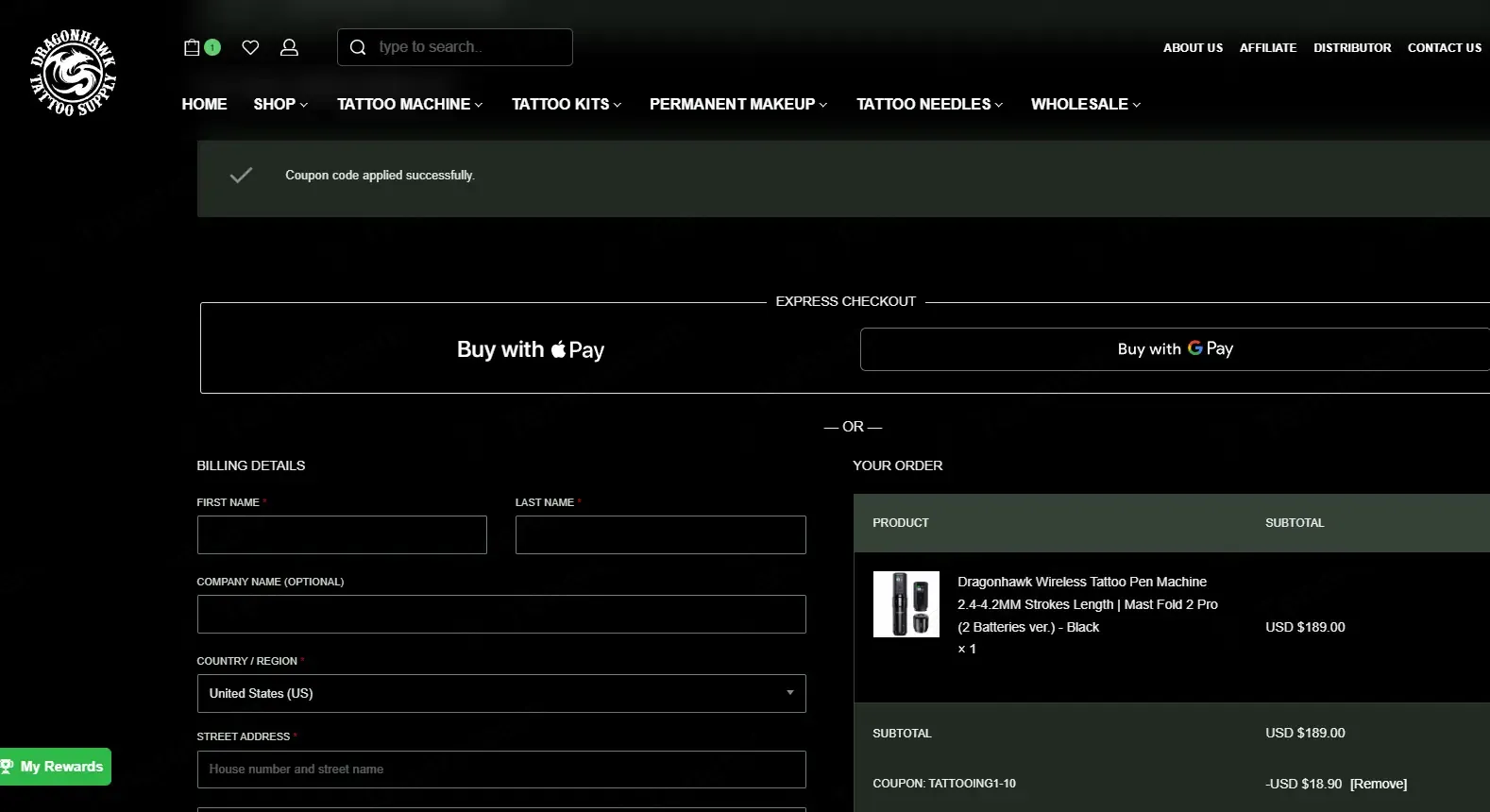Screen dimensions: 1490x812
Task: Expand the TATTOO NEEDLES menu
Action: coord(930,104)
